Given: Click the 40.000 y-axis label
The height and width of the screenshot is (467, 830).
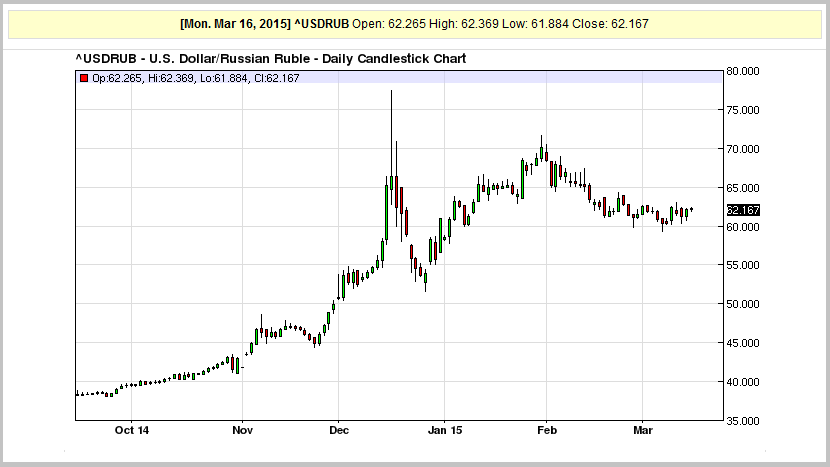Looking at the screenshot, I should point(743,382).
